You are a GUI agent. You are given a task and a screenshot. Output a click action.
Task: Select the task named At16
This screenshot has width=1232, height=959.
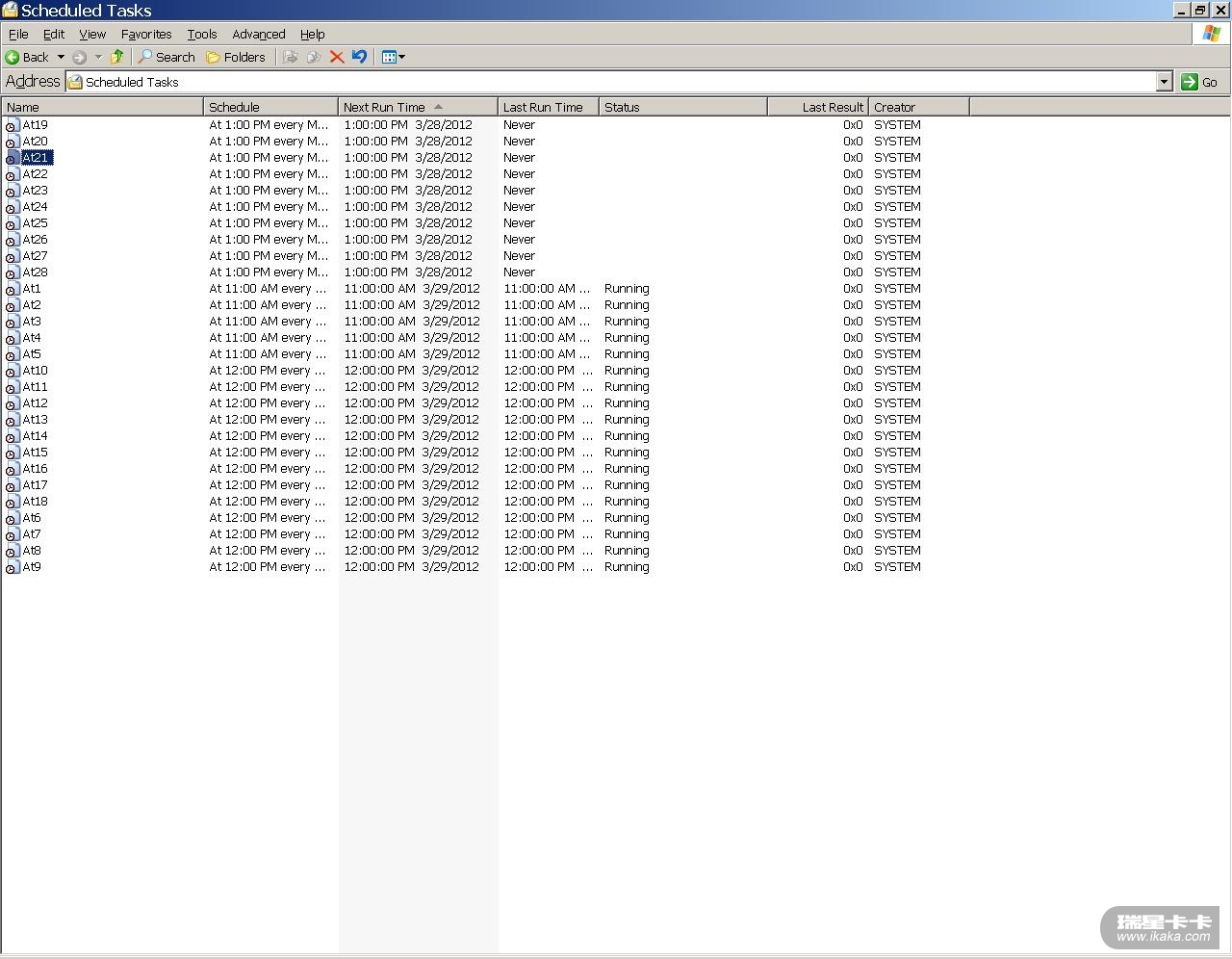pyautogui.click(x=36, y=469)
